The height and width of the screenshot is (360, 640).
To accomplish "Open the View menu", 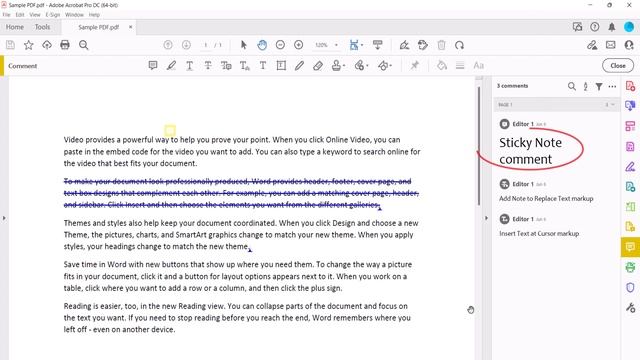I will tap(35, 15).
